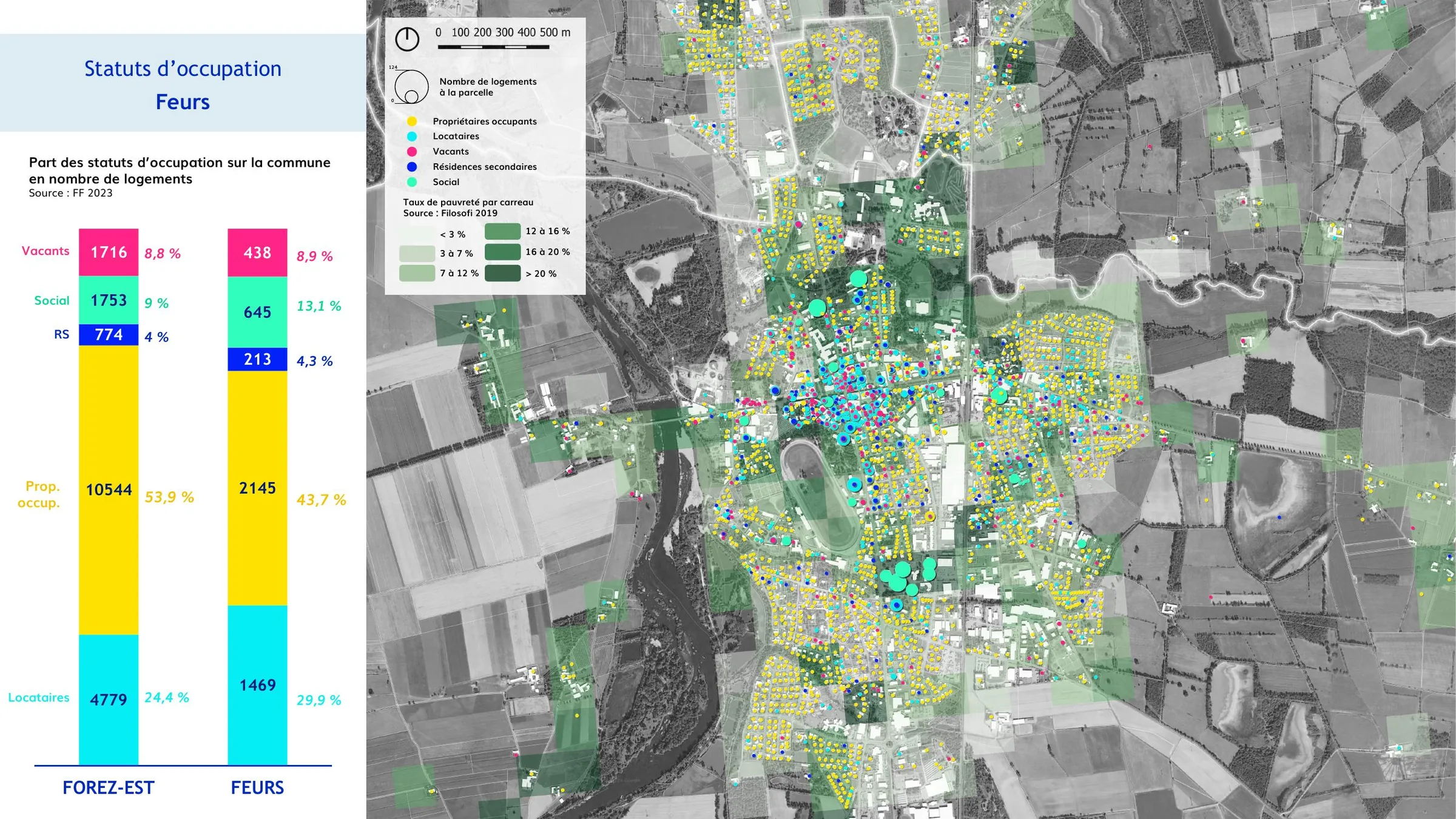
Task: Click the '4 %' percentage label
Action: pos(157,337)
